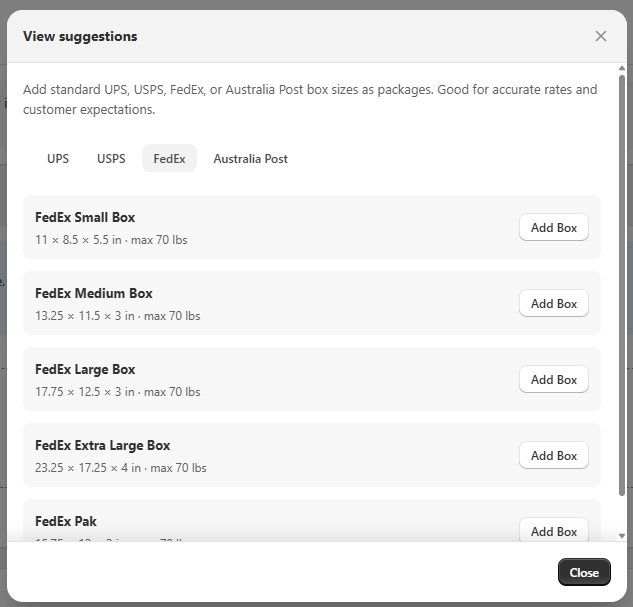633x607 pixels.
Task: Click the dialog's vertical scrollbar
Action: [621, 300]
